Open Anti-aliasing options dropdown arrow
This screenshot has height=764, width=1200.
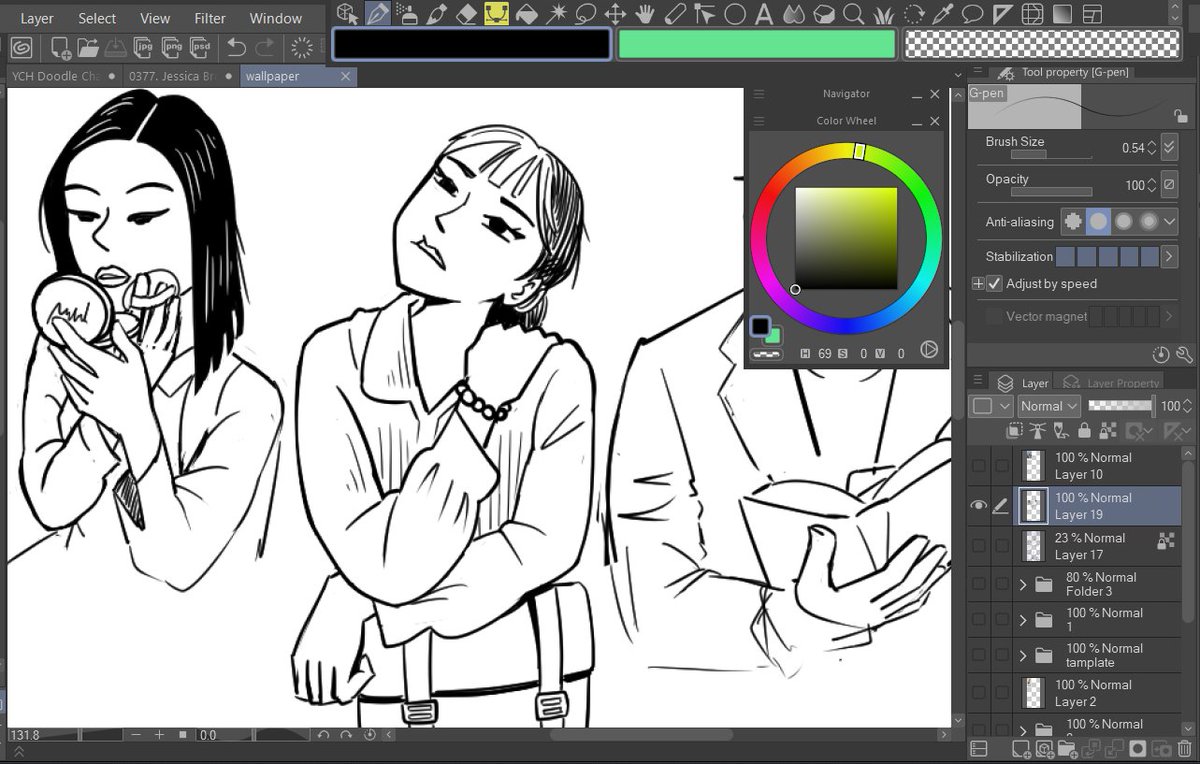click(1170, 221)
